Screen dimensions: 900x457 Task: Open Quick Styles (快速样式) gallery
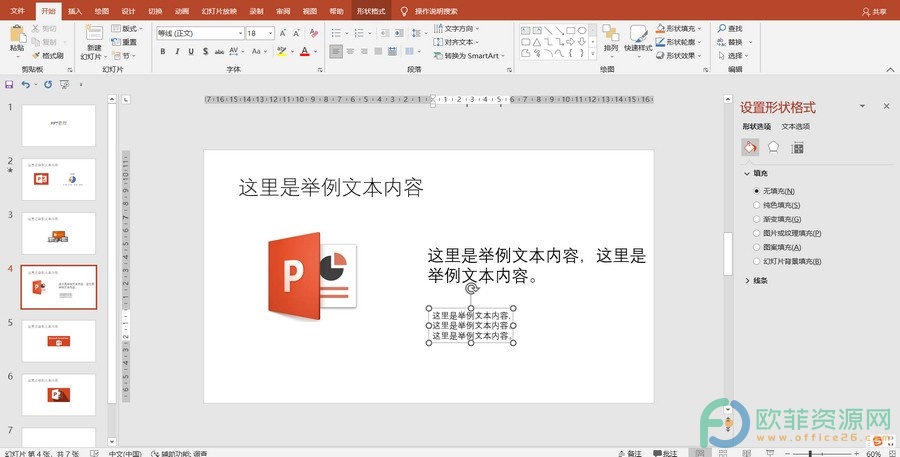(638, 33)
